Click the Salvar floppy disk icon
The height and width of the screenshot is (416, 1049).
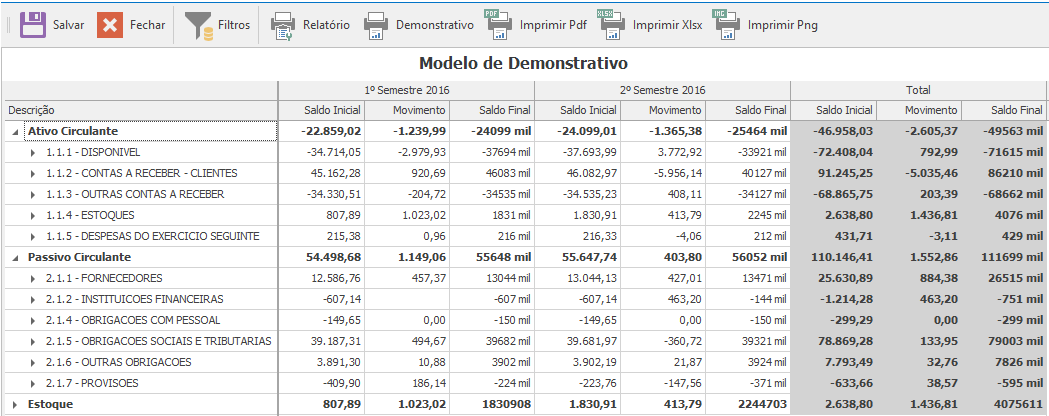click(x=33, y=25)
